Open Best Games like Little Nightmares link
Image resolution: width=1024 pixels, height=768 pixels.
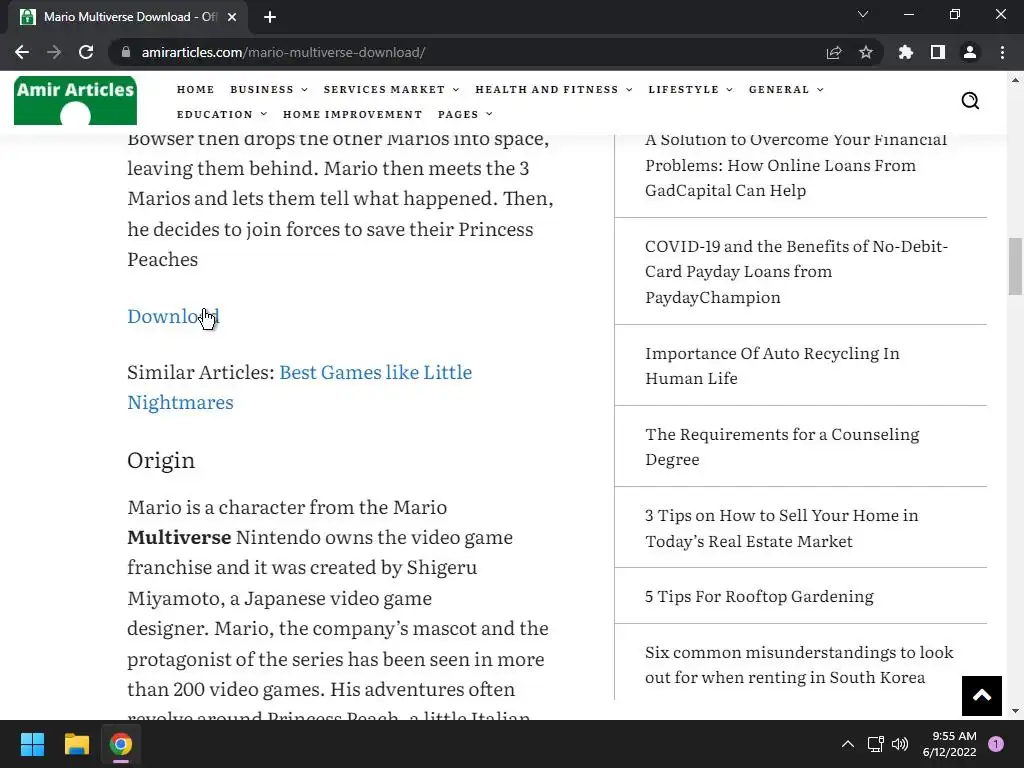300,387
